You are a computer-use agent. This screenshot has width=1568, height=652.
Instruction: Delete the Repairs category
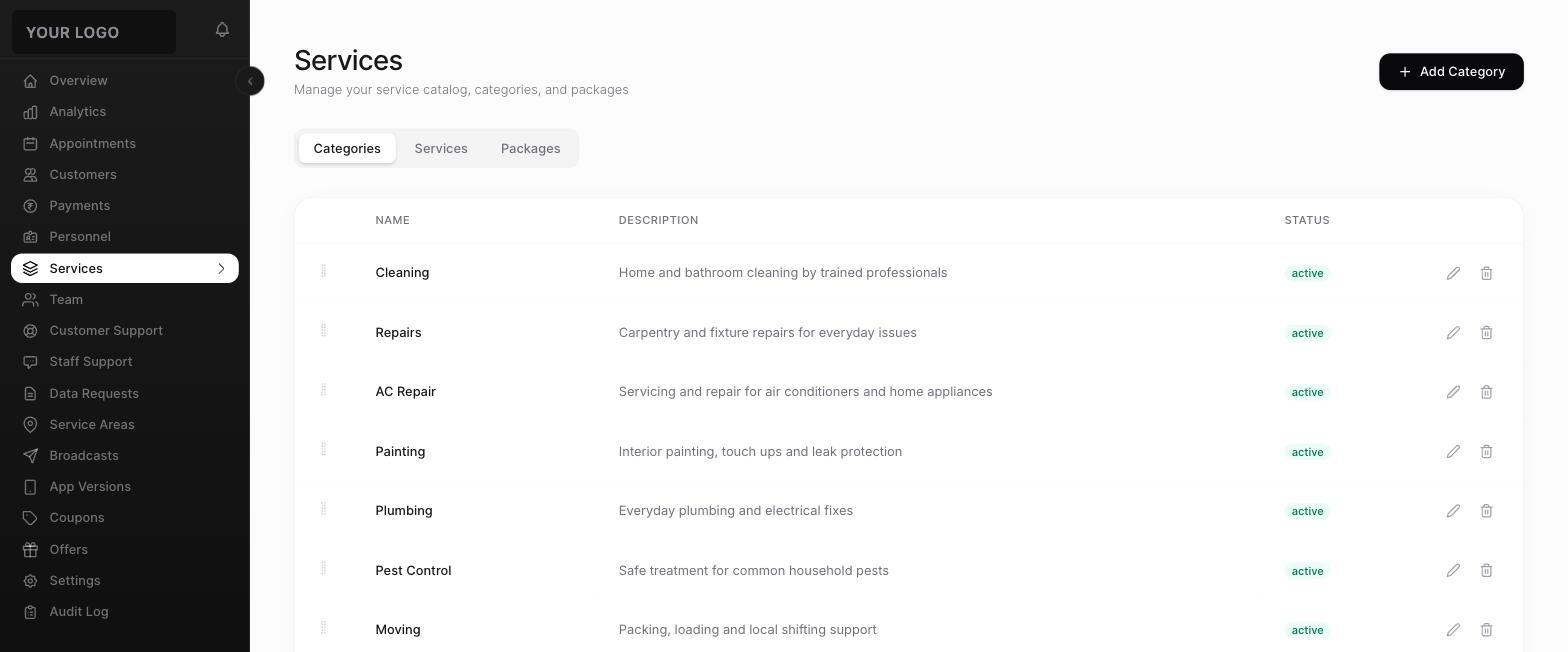[1486, 332]
